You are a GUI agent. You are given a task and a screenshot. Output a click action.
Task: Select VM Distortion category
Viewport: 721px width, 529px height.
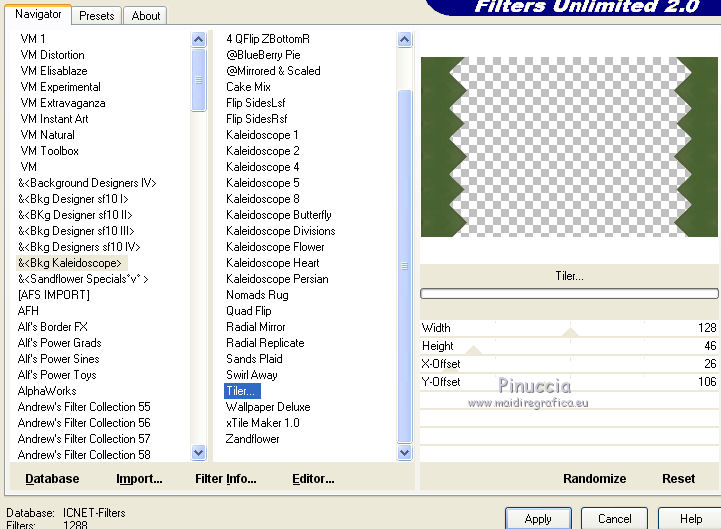click(x=52, y=55)
